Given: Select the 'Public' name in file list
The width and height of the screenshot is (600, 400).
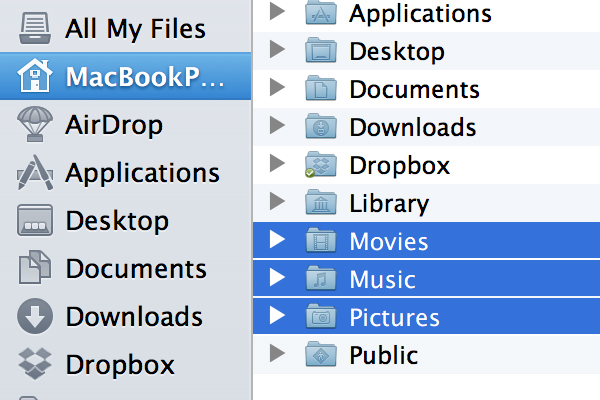Looking at the screenshot, I should point(384,355).
